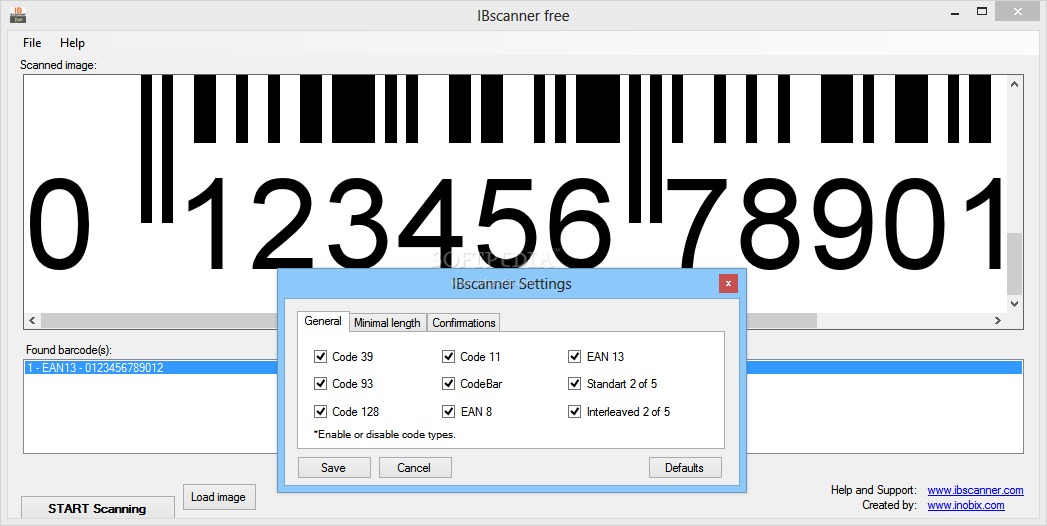Click the horizontal scrollbar left arrow
This screenshot has height=526, width=1047.
pos(33,320)
